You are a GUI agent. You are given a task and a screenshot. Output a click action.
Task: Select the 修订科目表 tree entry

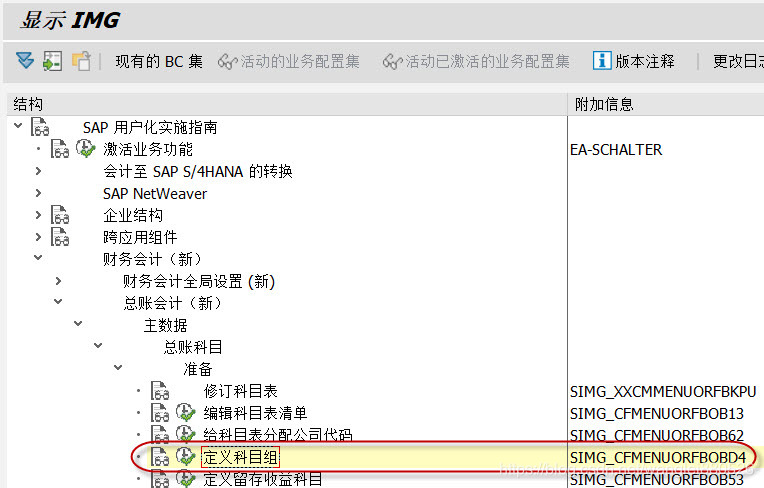pyautogui.click(x=241, y=391)
